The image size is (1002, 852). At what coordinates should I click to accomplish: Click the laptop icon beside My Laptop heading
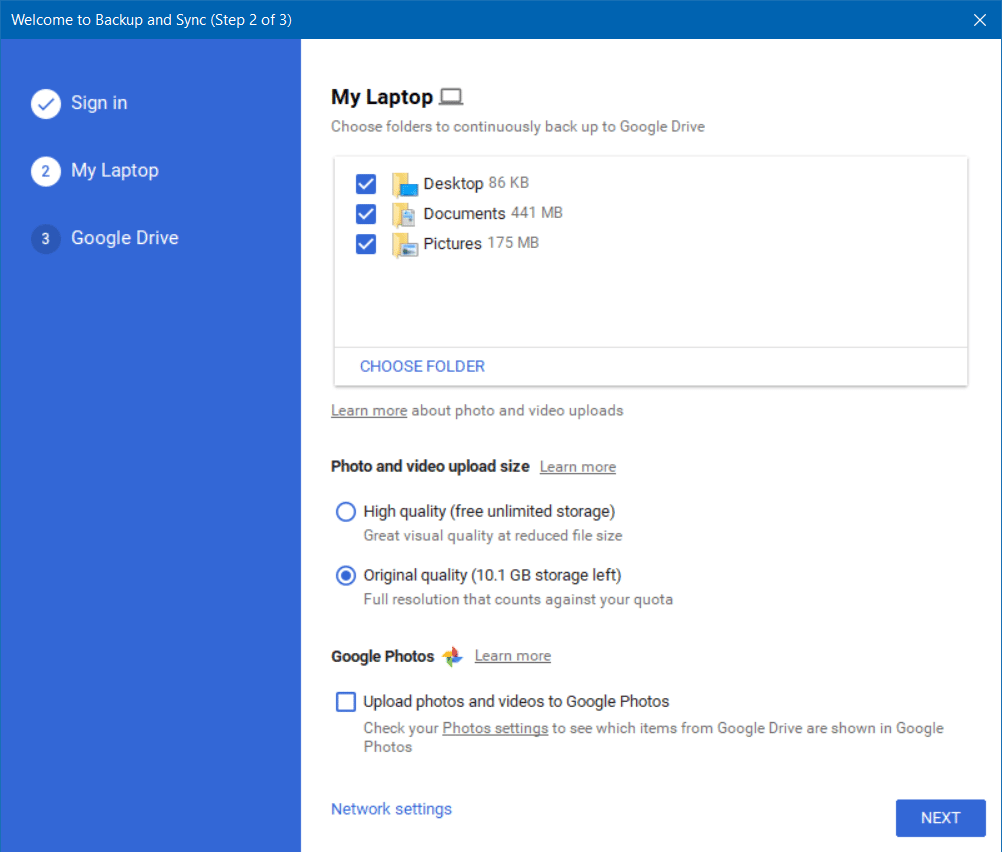[451, 97]
